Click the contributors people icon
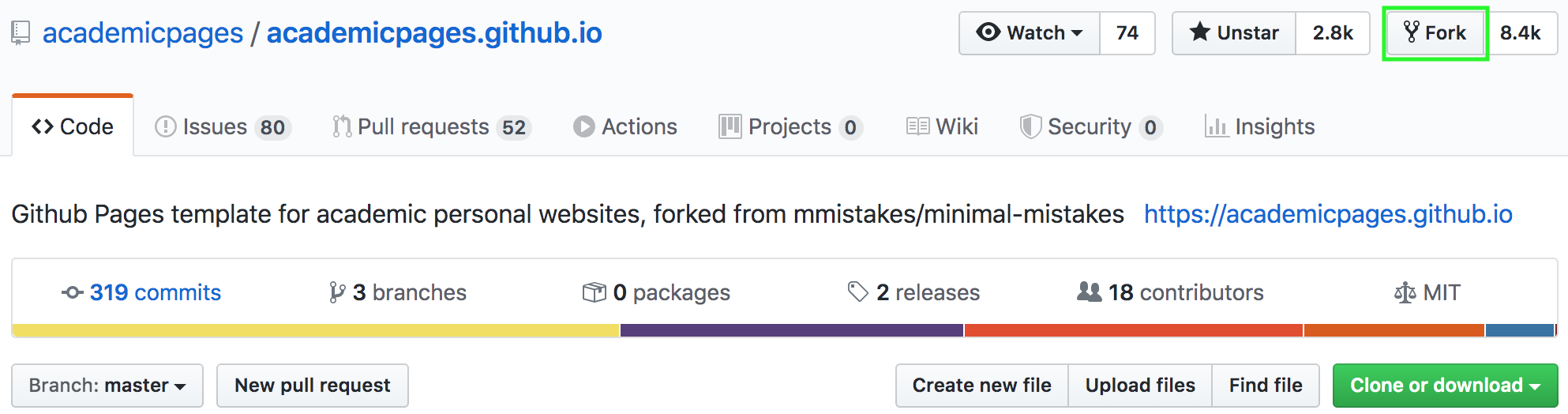The width and height of the screenshot is (1568, 414). [x=1089, y=292]
